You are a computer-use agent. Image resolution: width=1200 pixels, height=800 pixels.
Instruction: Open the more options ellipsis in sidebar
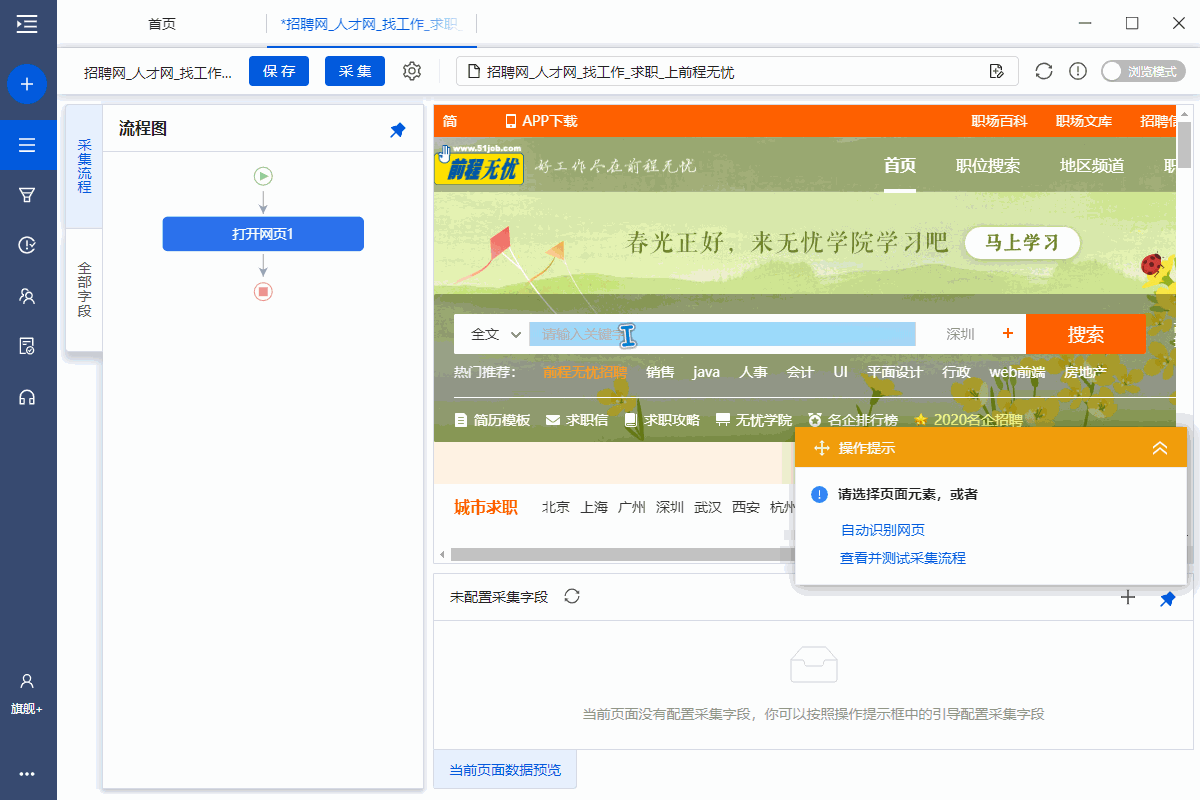coord(27,773)
